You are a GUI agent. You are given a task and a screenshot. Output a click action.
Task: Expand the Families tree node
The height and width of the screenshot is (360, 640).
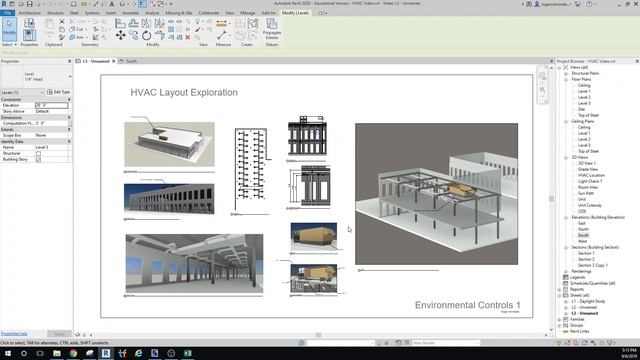(560, 320)
